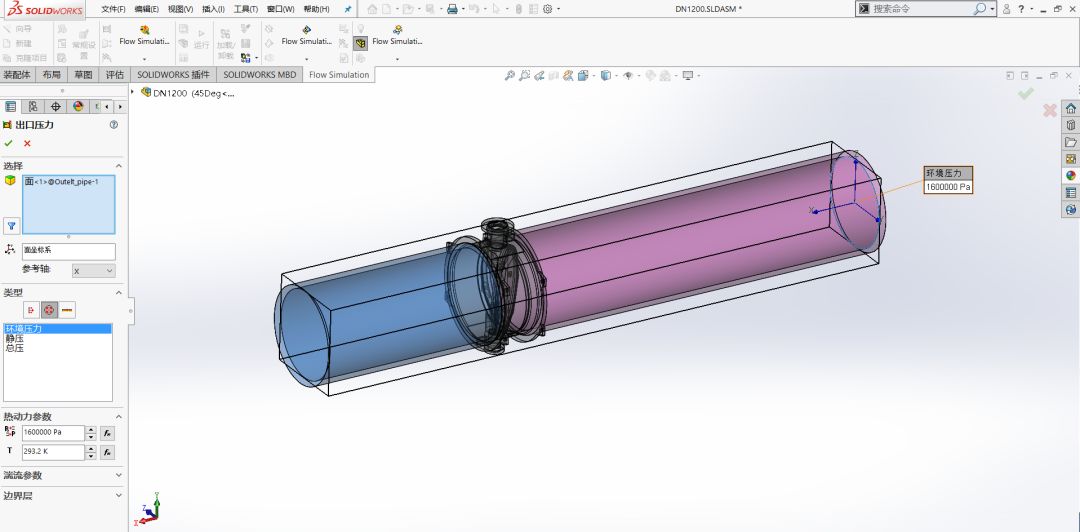Open the help question mark menu
This screenshot has width=1080, height=532.
(1021, 9)
